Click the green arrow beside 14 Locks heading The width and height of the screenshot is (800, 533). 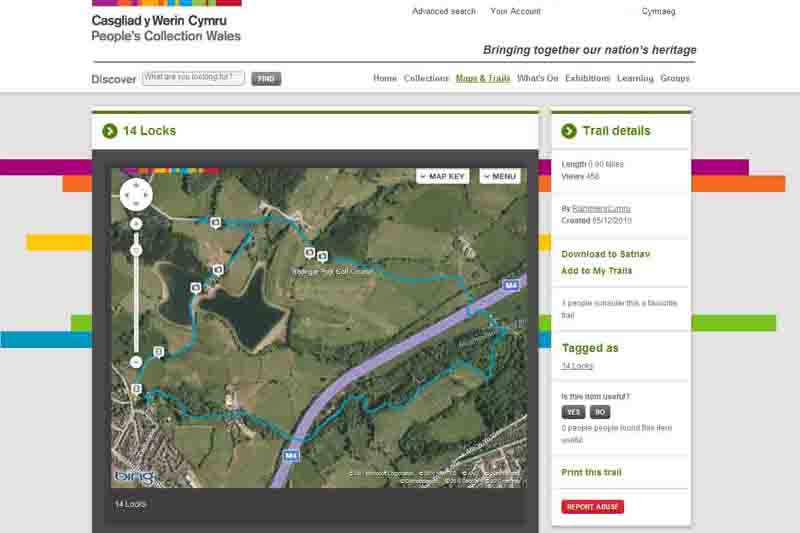(109, 131)
